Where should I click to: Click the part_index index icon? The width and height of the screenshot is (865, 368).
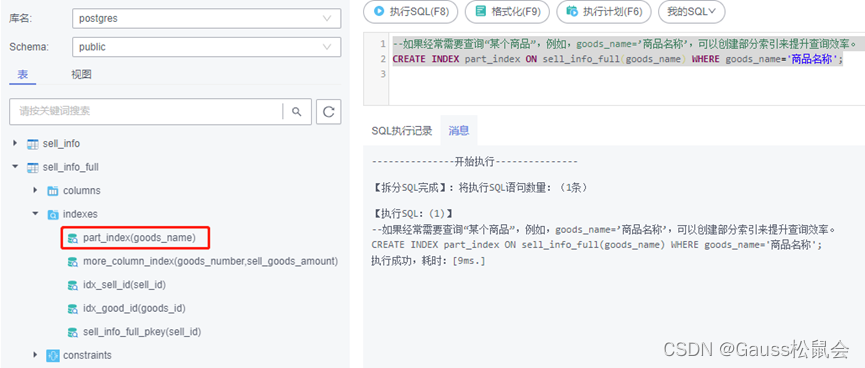(x=73, y=238)
